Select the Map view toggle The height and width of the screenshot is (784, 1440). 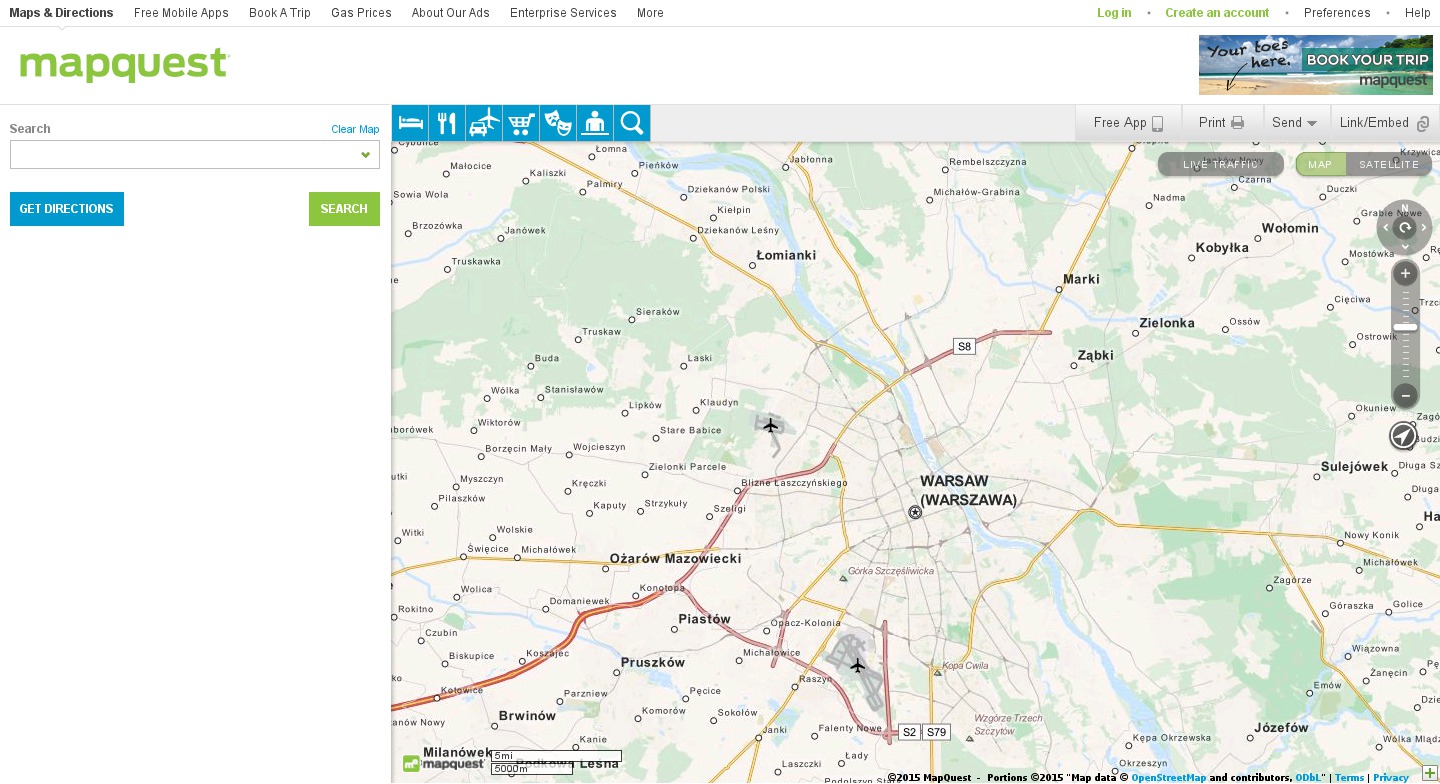point(1320,164)
